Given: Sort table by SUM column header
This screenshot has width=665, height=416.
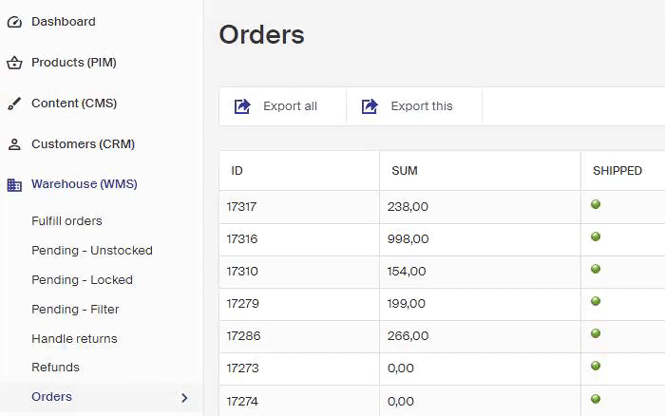Looking at the screenshot, I should (404, 171).
